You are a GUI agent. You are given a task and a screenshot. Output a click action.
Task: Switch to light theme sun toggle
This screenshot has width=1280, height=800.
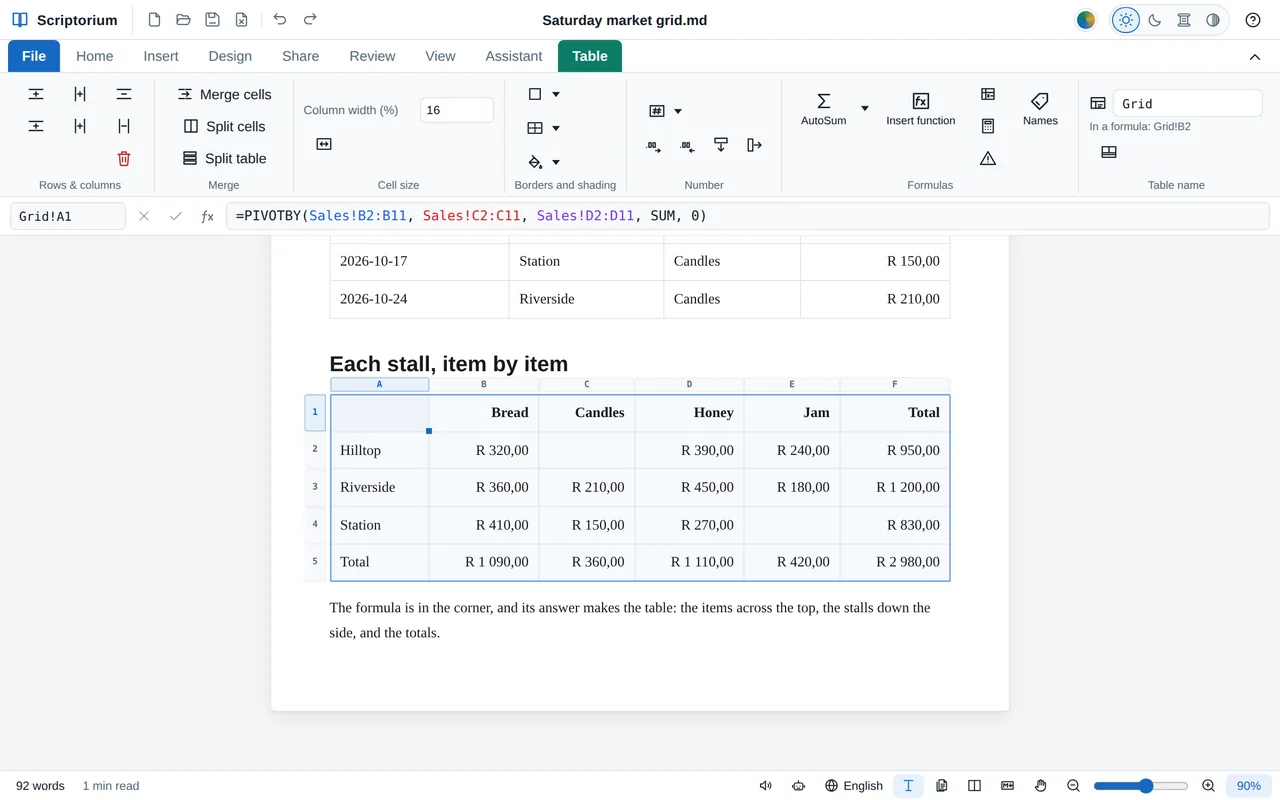click(x=1126, y=20)
